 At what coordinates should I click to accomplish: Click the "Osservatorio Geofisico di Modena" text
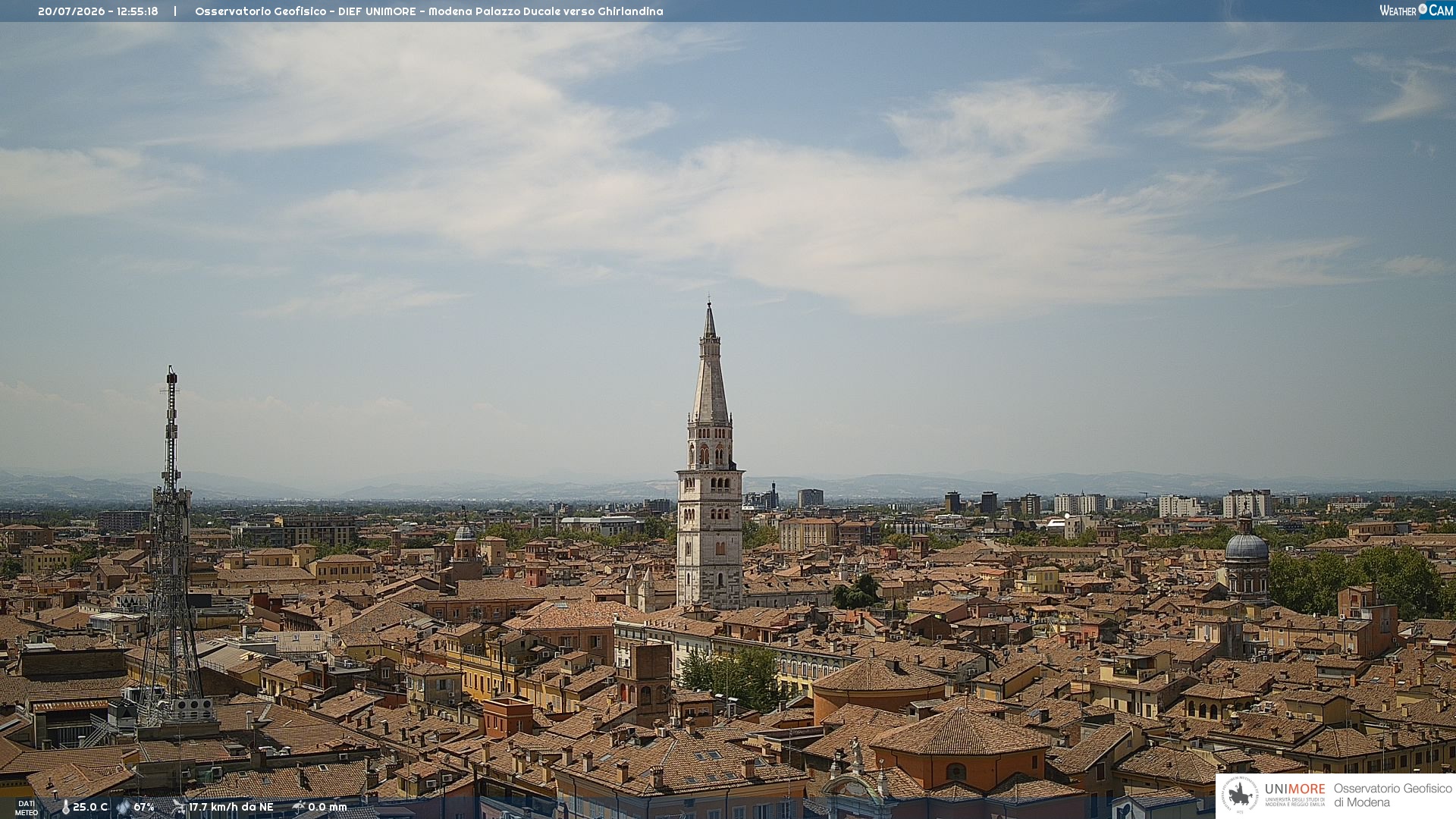[x=1393, y=795]
